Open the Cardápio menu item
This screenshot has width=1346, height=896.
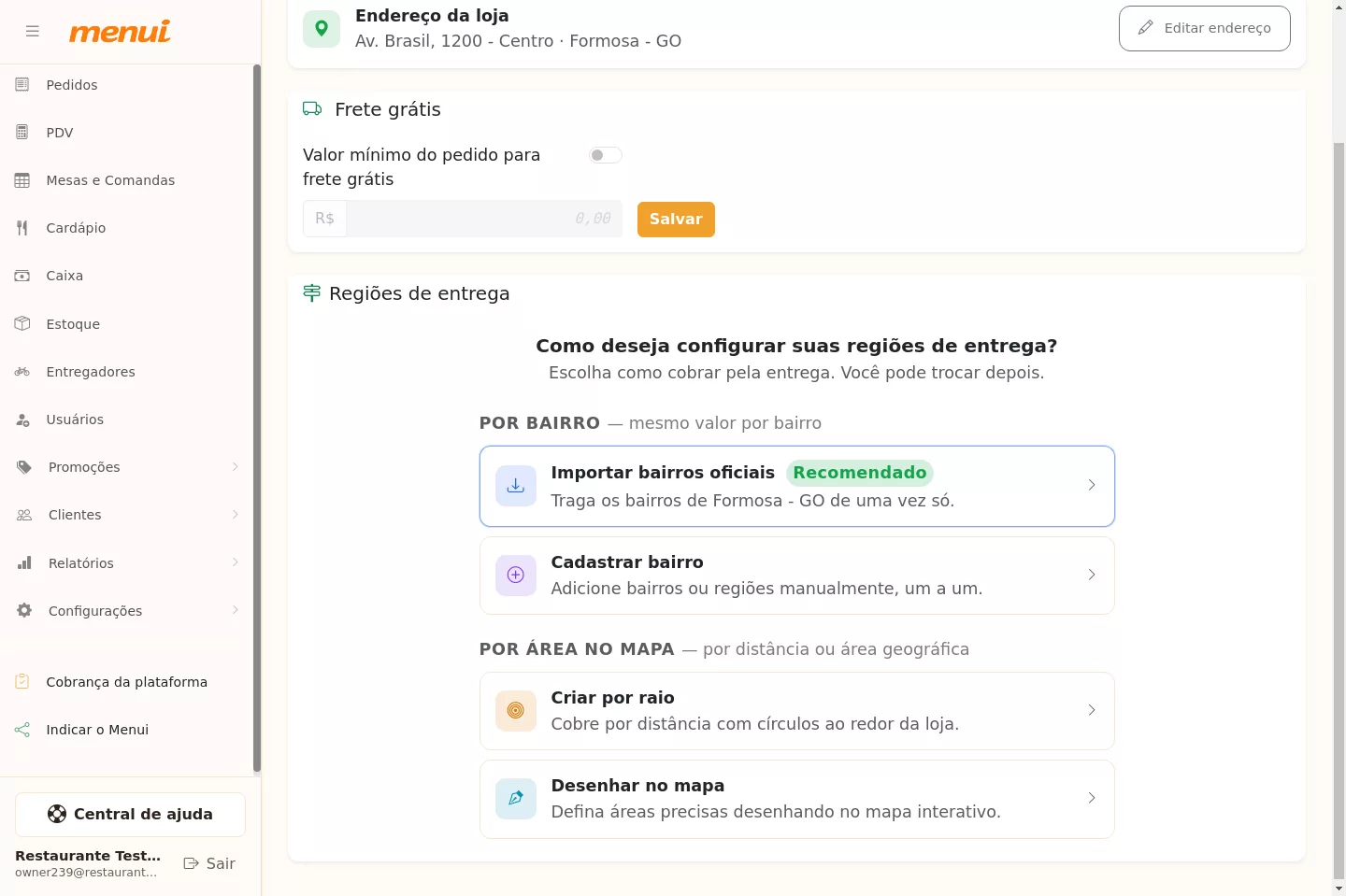tap(127, 228)
